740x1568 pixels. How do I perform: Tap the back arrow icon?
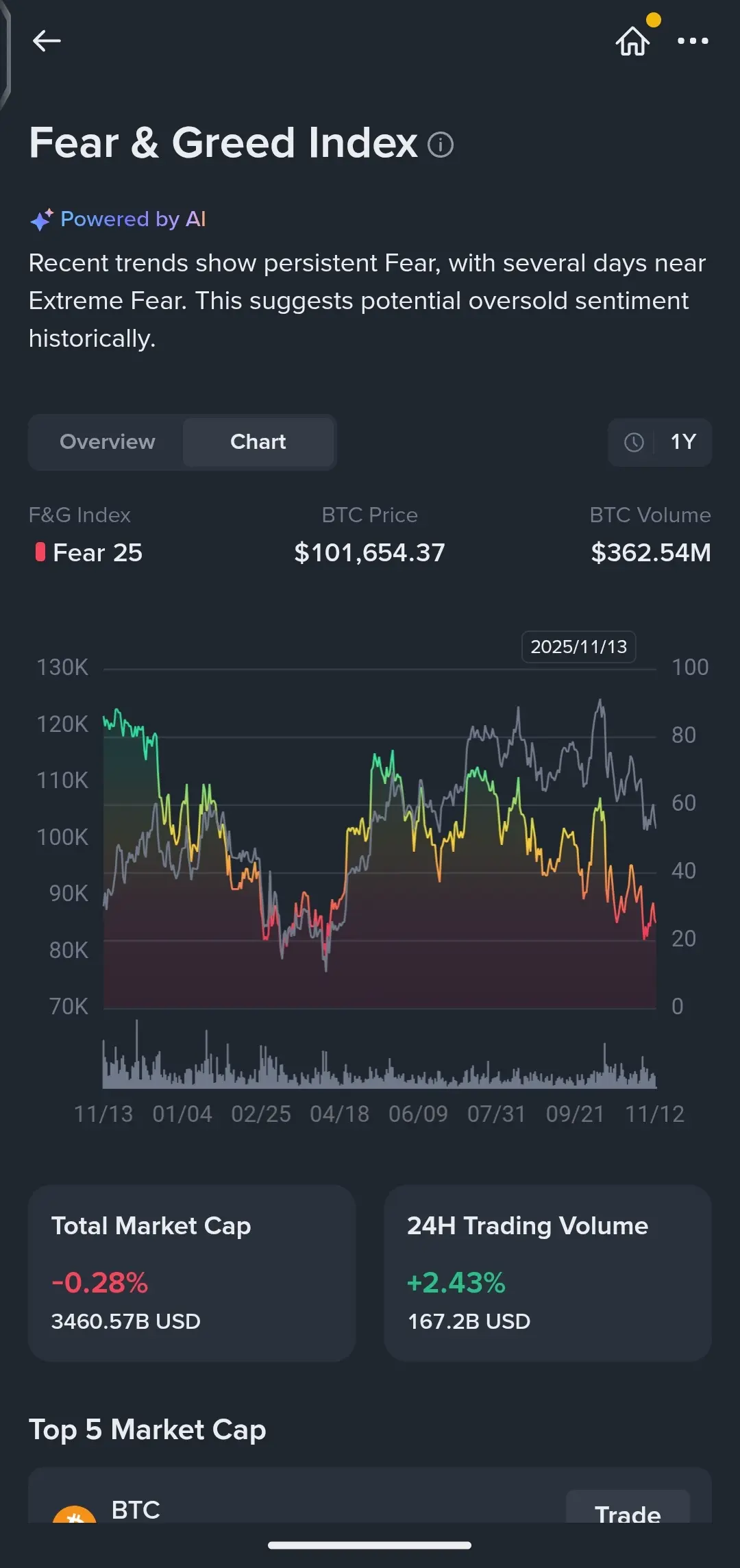click(x=47, y=41)
